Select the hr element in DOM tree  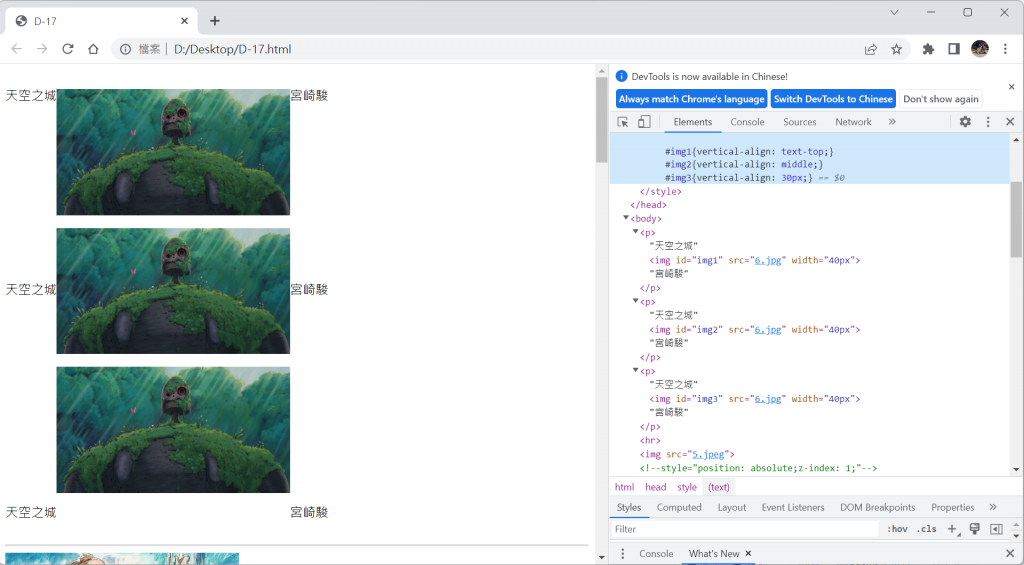coord(650,440)
